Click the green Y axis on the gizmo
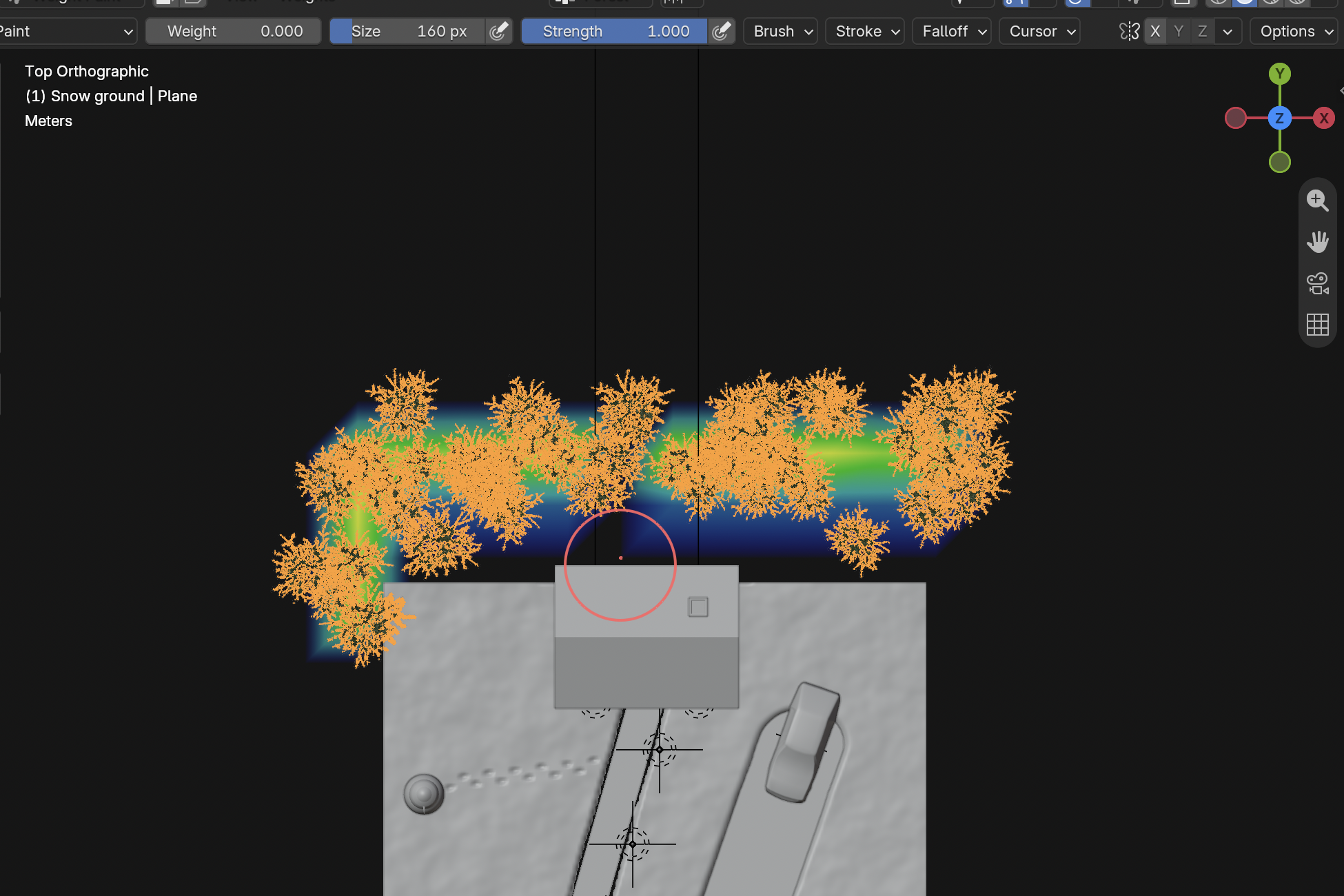The image size is (1344, 896). click(1280, 74)
